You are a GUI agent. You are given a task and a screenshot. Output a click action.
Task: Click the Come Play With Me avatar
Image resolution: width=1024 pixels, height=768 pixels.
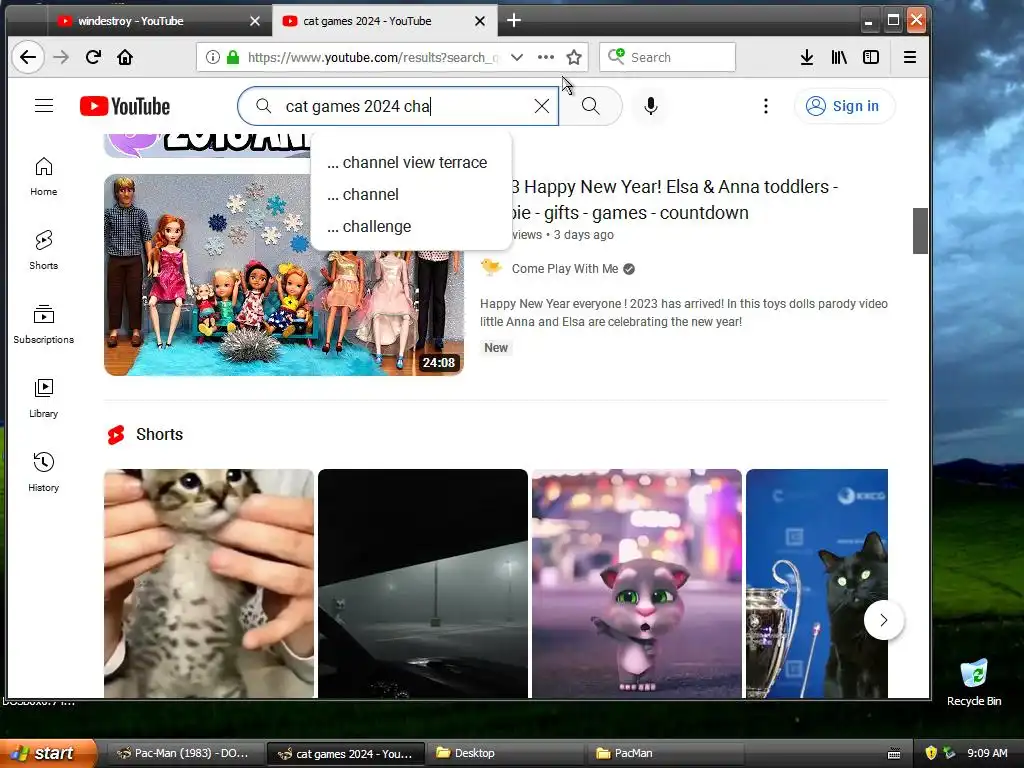point(491,267)
